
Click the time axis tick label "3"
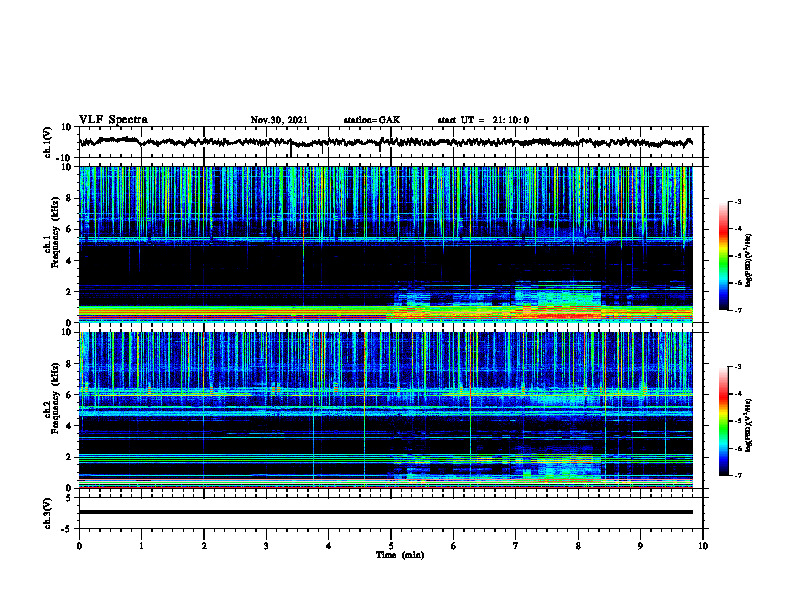click(x=266, y=546)
